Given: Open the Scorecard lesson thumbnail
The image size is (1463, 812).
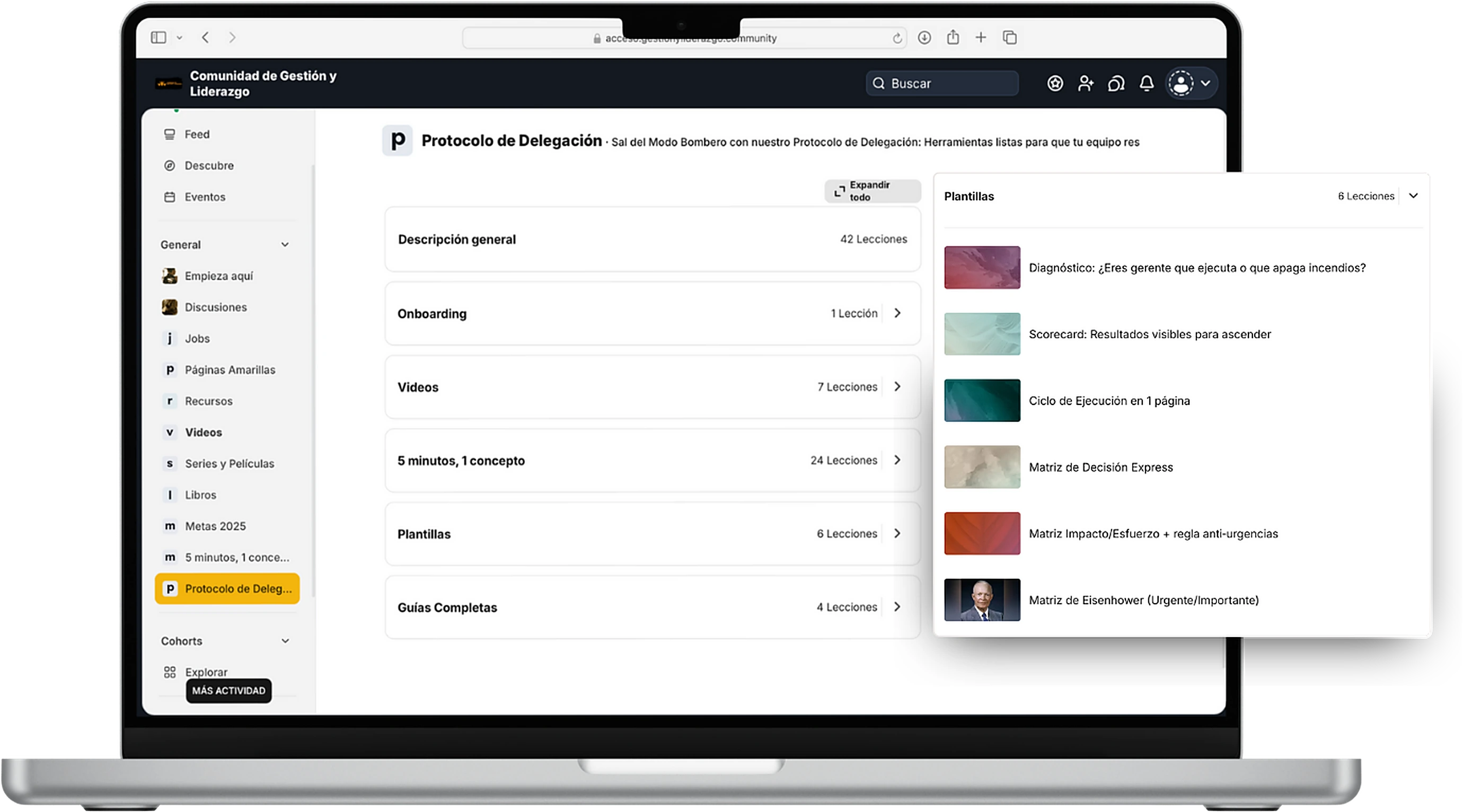Looking at the screenshot, I should point(982,334).
